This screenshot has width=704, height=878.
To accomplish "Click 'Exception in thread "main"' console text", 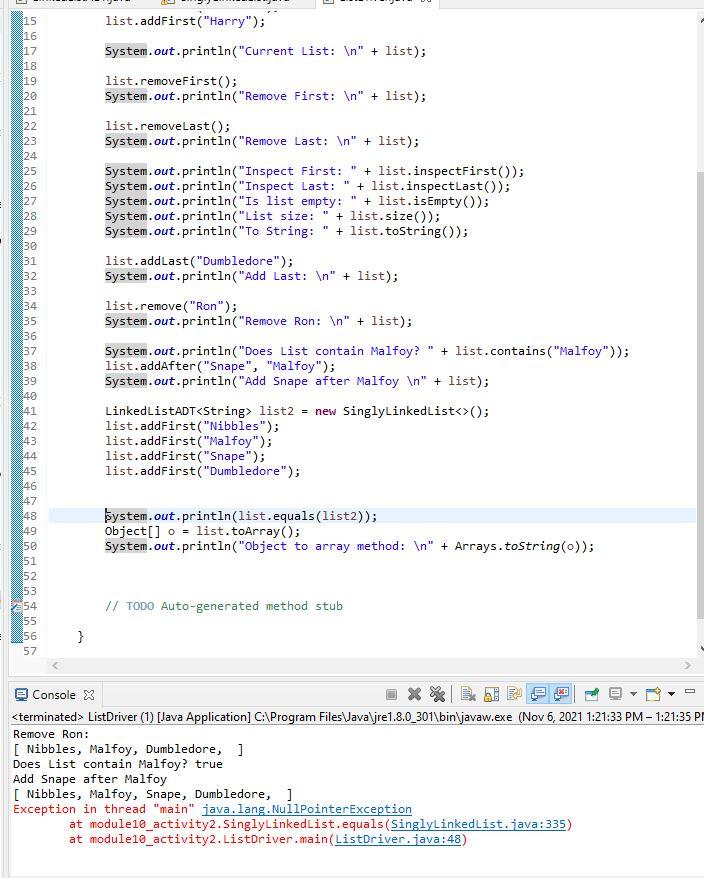I will click(x=104, y=809).
